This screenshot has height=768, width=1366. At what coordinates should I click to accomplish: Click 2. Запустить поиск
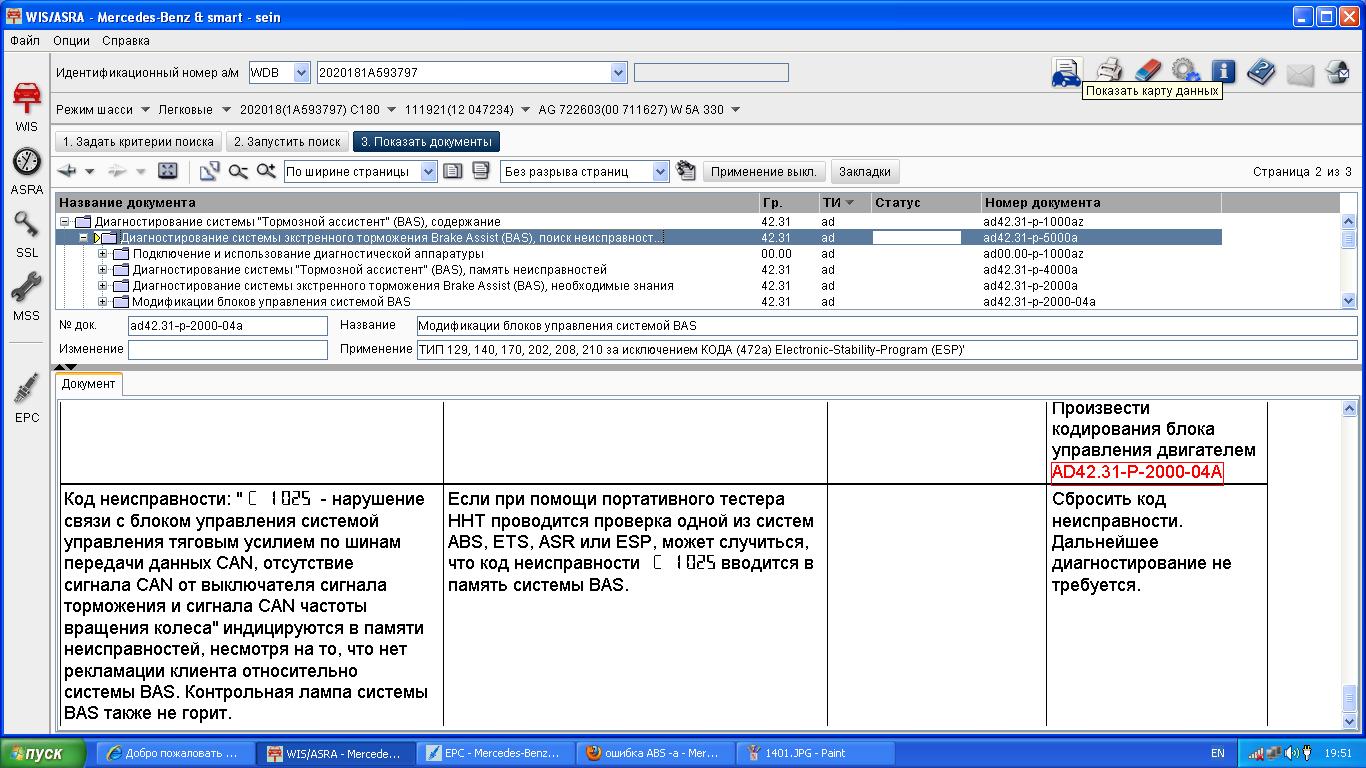tap(287, 142)
